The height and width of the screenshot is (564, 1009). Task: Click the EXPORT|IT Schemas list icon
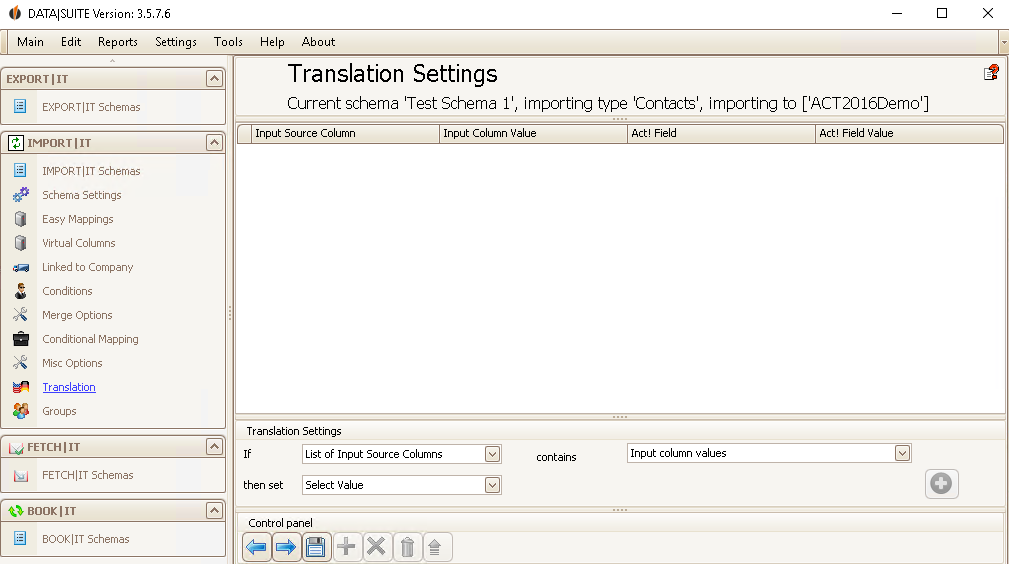[20, 106]
